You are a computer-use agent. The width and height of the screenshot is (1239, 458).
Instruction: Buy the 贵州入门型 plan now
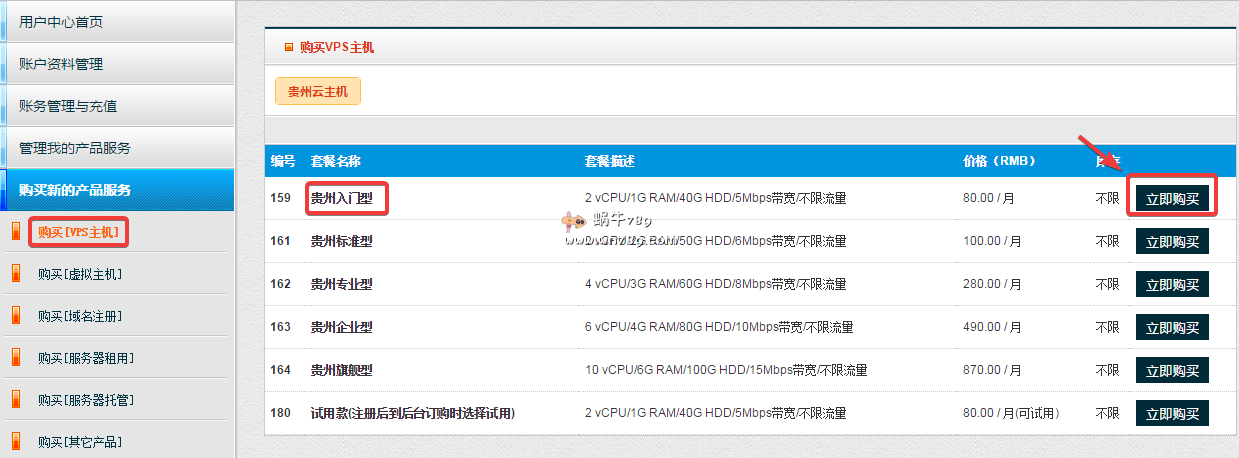pyautogui.click(x=1172, y=199)
